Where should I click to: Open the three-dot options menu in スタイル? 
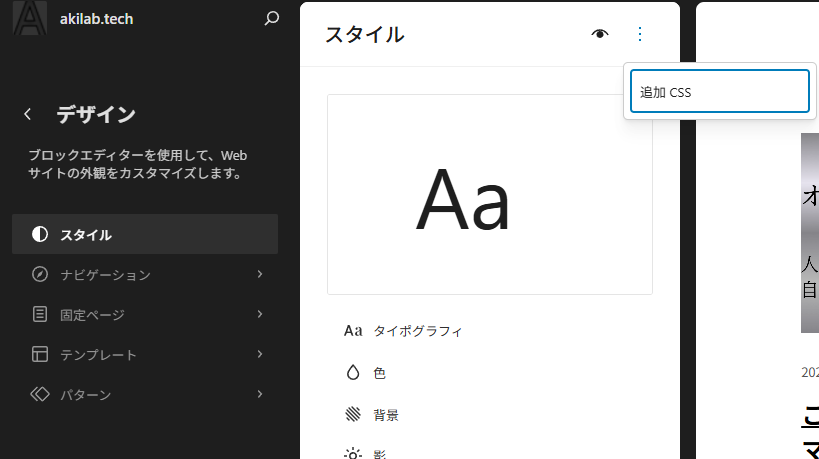(640, 34)
